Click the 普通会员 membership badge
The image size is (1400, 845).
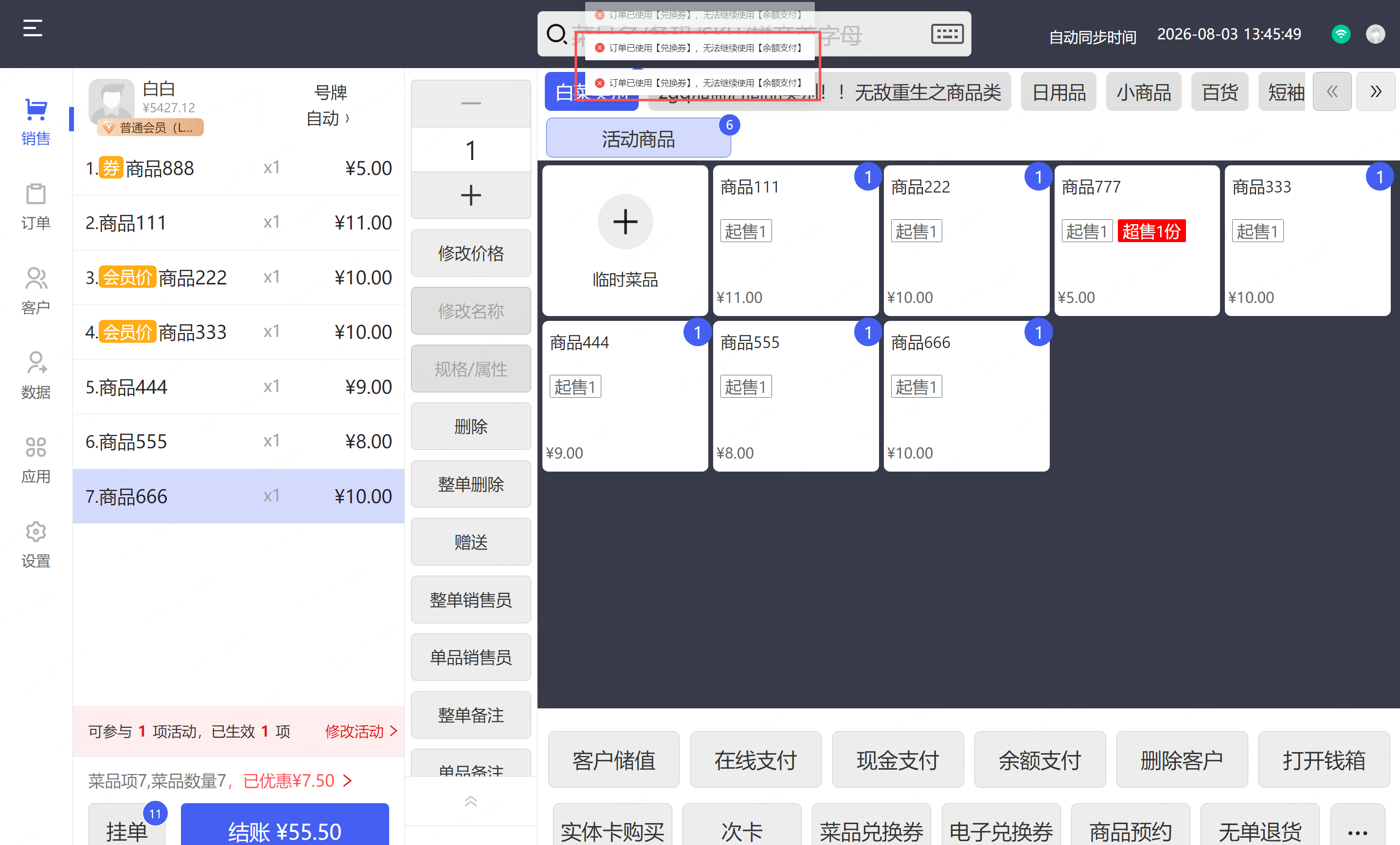click(x=150, y=128)
